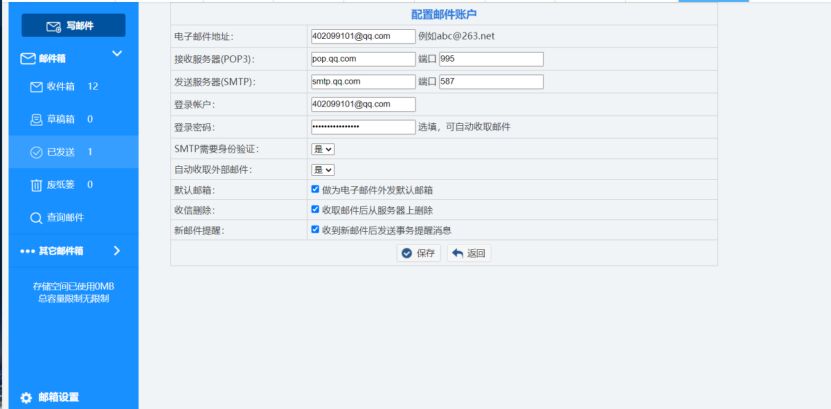Collapse the mailbox section chevron
Viewport: 831px width, 409px height.
(x=116, y=54)
